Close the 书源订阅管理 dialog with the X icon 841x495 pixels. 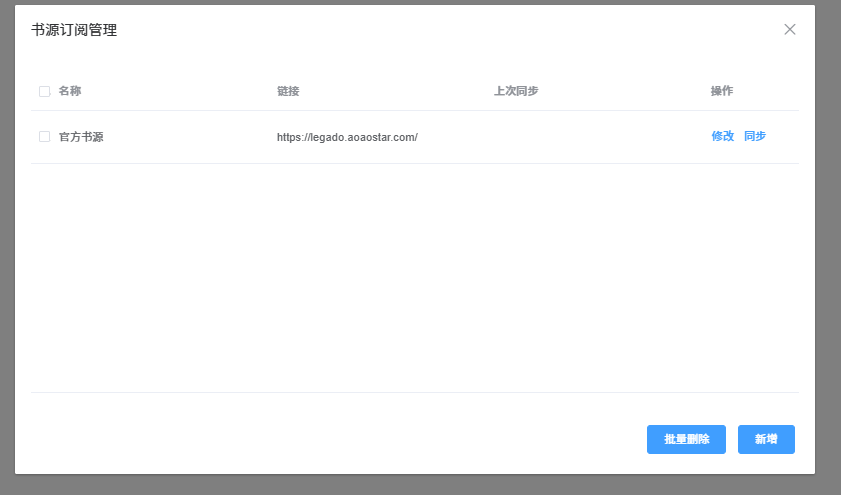click(790, 29)
